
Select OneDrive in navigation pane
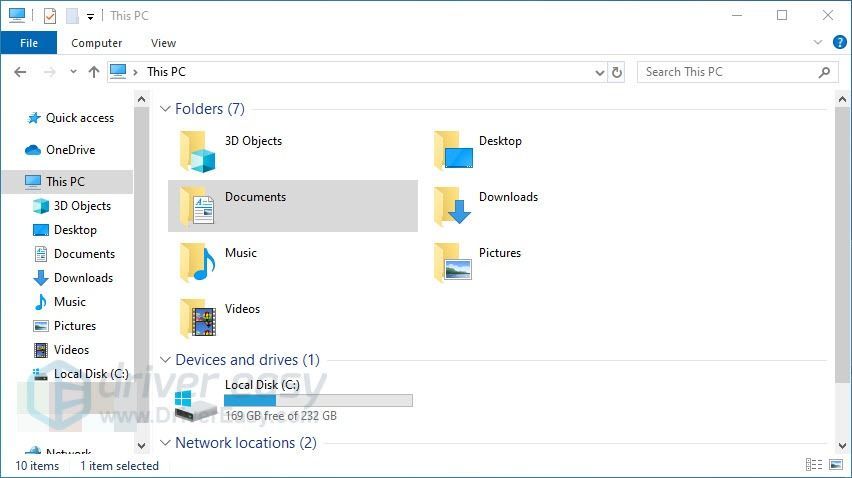(70, 150)
